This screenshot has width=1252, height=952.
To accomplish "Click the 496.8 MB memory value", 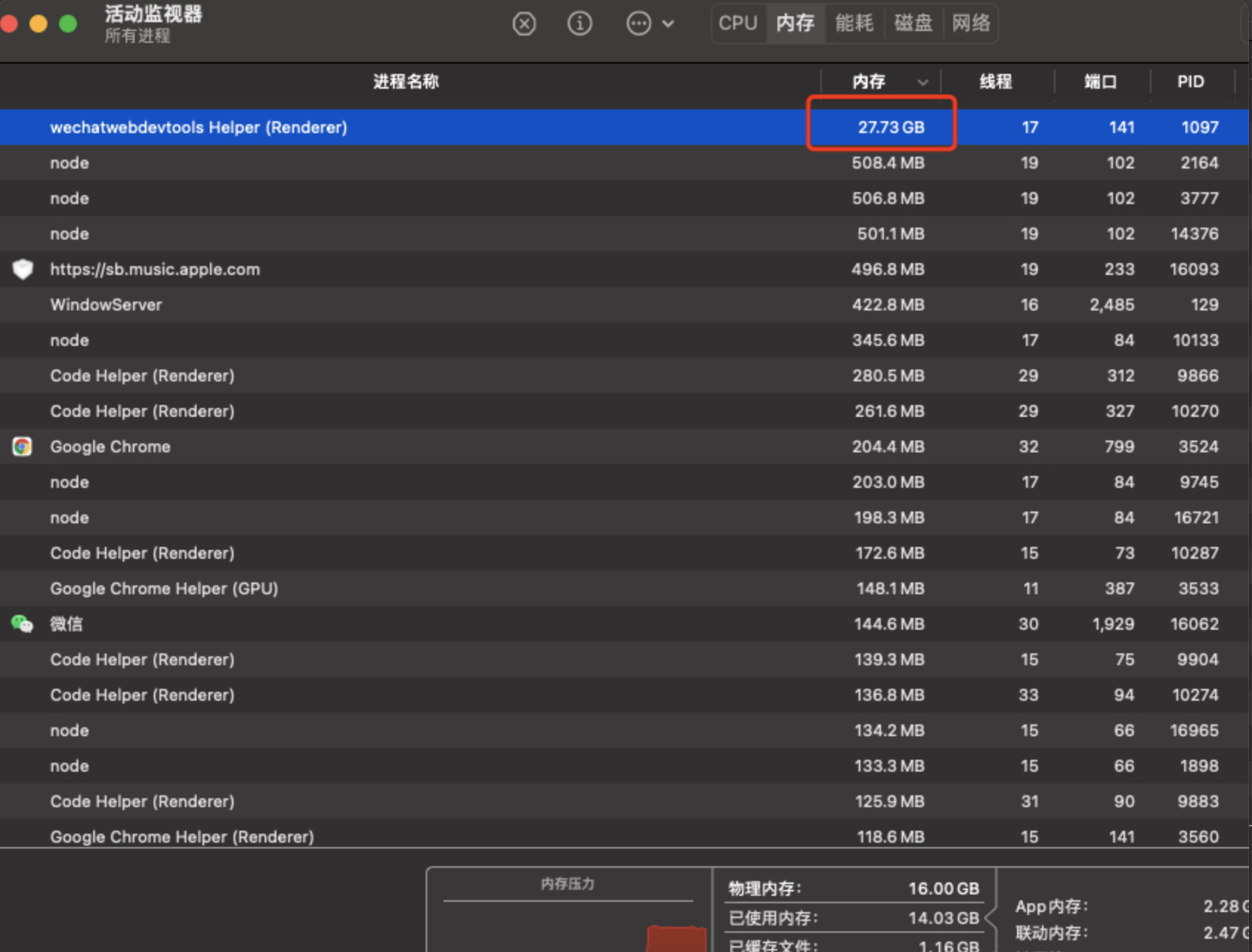I will point(888,269).
